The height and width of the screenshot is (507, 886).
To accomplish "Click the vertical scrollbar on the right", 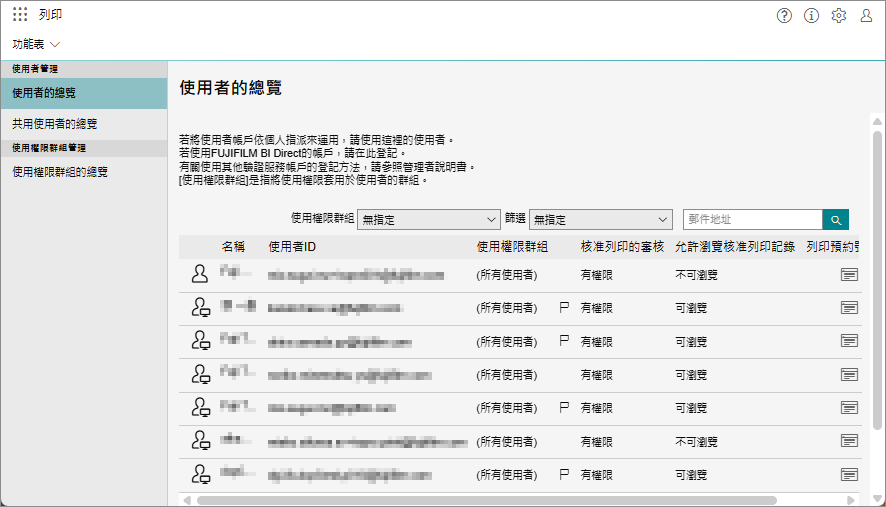I will (x=877, y=280).
